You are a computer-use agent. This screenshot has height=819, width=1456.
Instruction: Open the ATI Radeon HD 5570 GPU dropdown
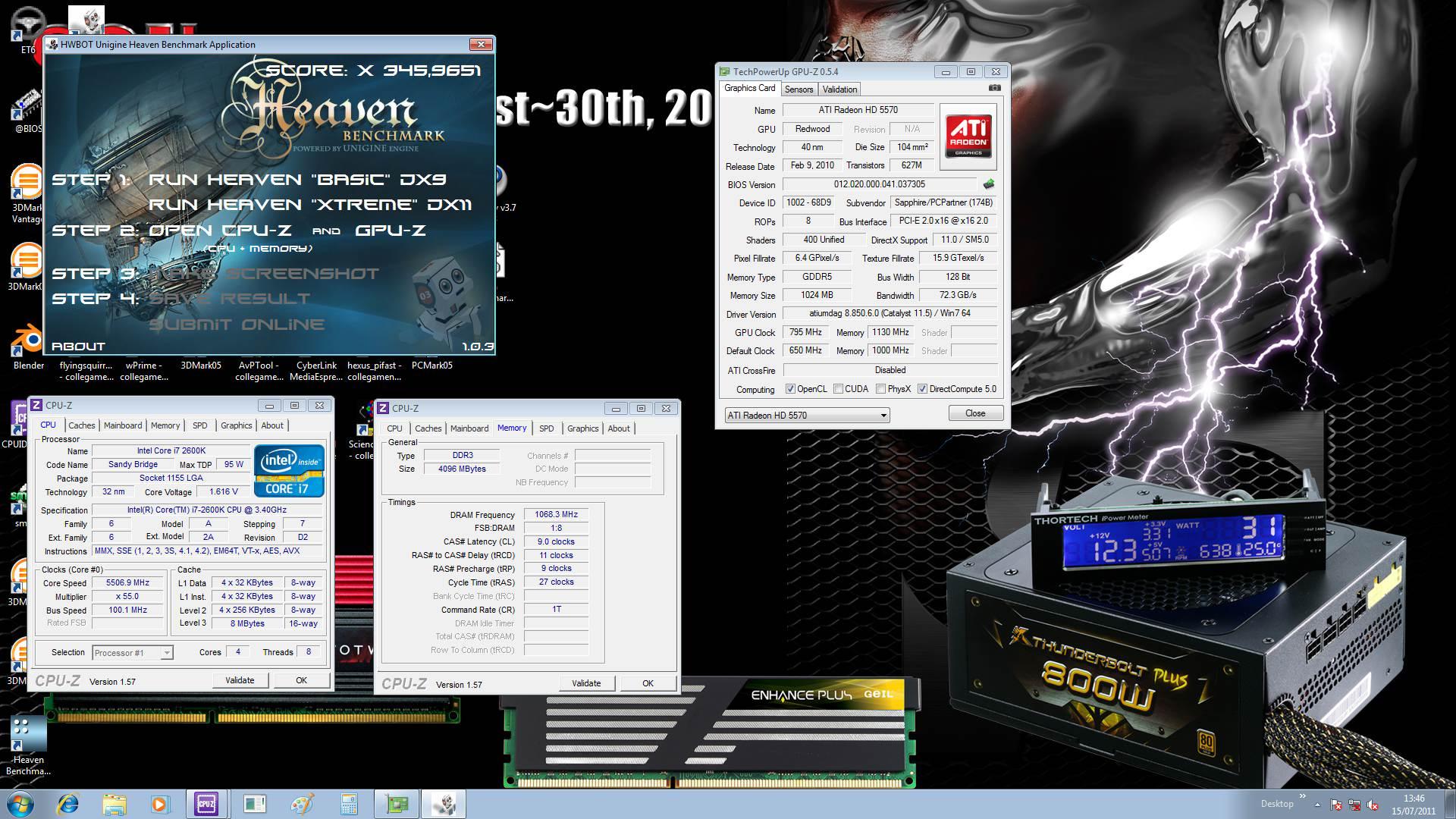pos(807,416)
